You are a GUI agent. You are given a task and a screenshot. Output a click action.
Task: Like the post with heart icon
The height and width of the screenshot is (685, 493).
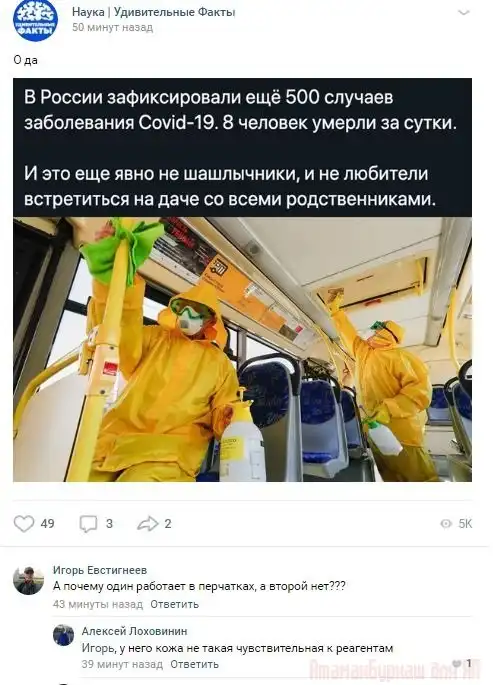(x=24, y=523)
